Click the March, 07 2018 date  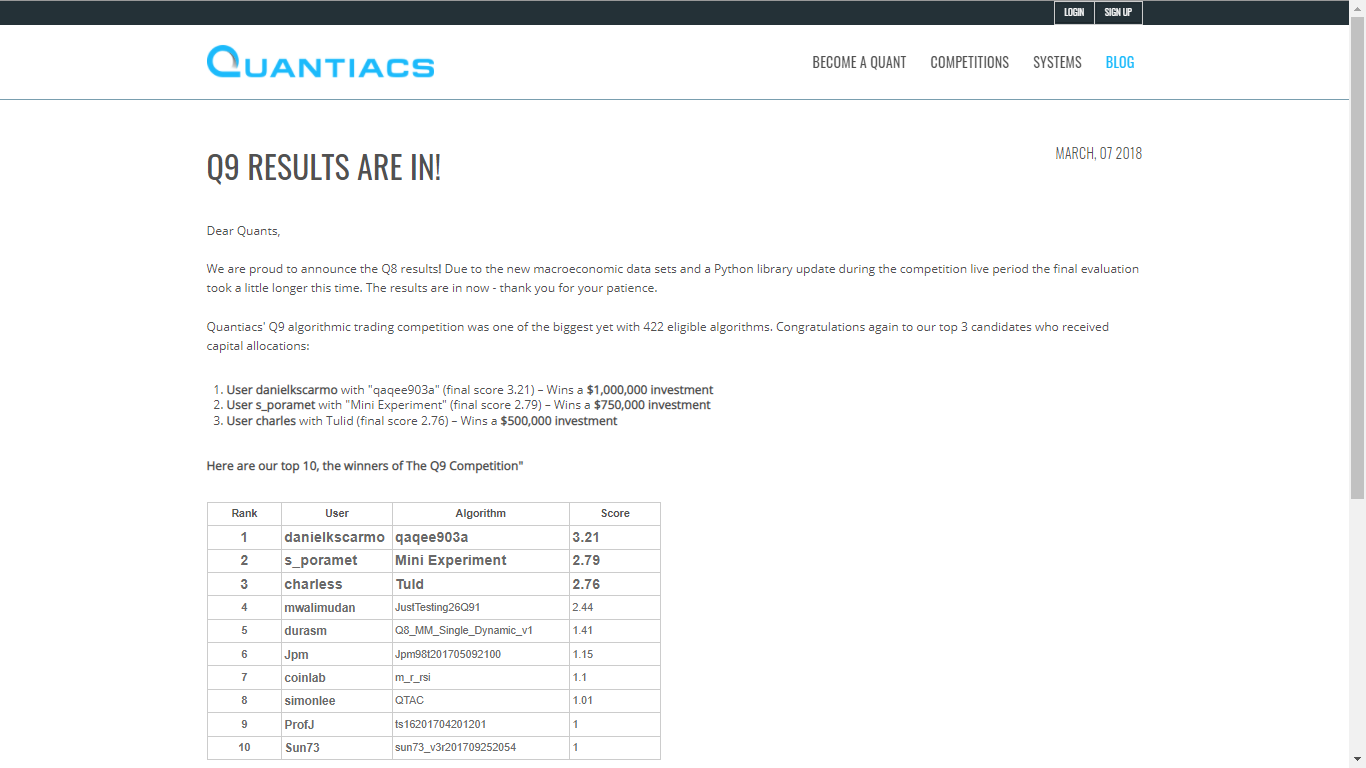[x=1098, y=154]
